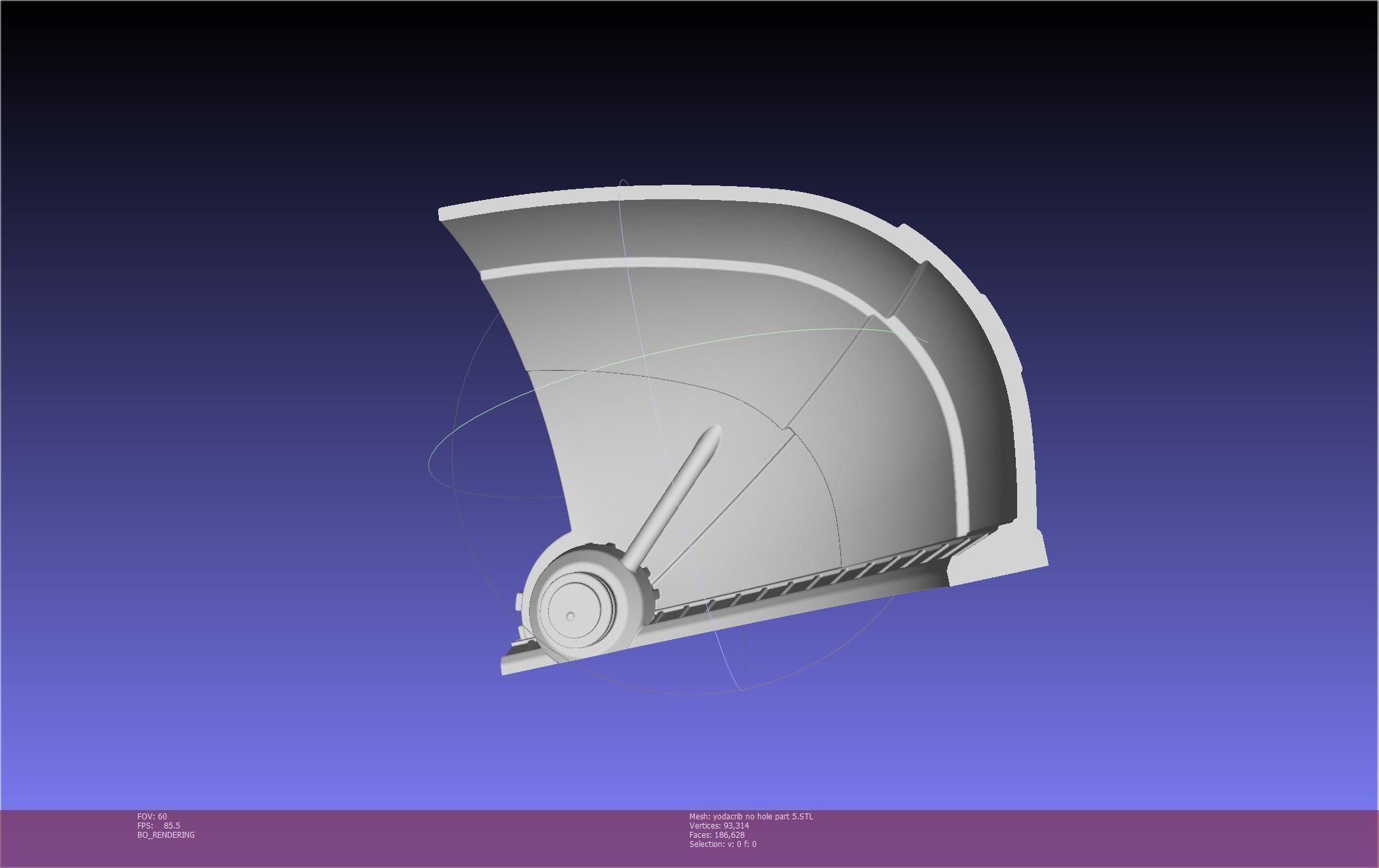This screenshot has width=1379, height=868.
Task: Click the Vertices: 93,314 readout
Action: (x=718, y=825)
